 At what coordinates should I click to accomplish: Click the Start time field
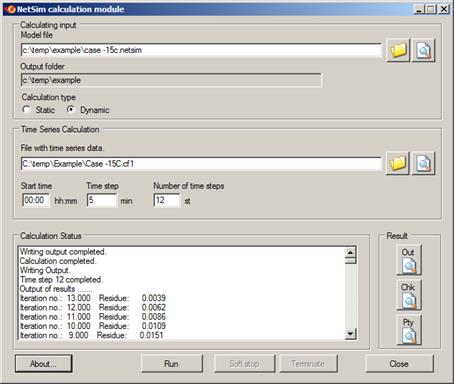(36, 200)
